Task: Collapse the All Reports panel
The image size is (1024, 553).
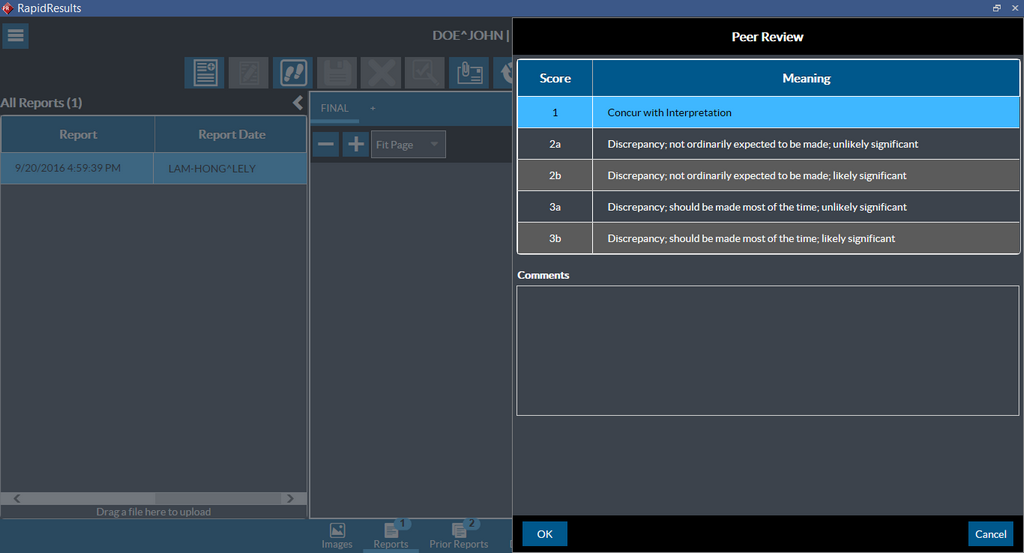Action: coord(297,103)
